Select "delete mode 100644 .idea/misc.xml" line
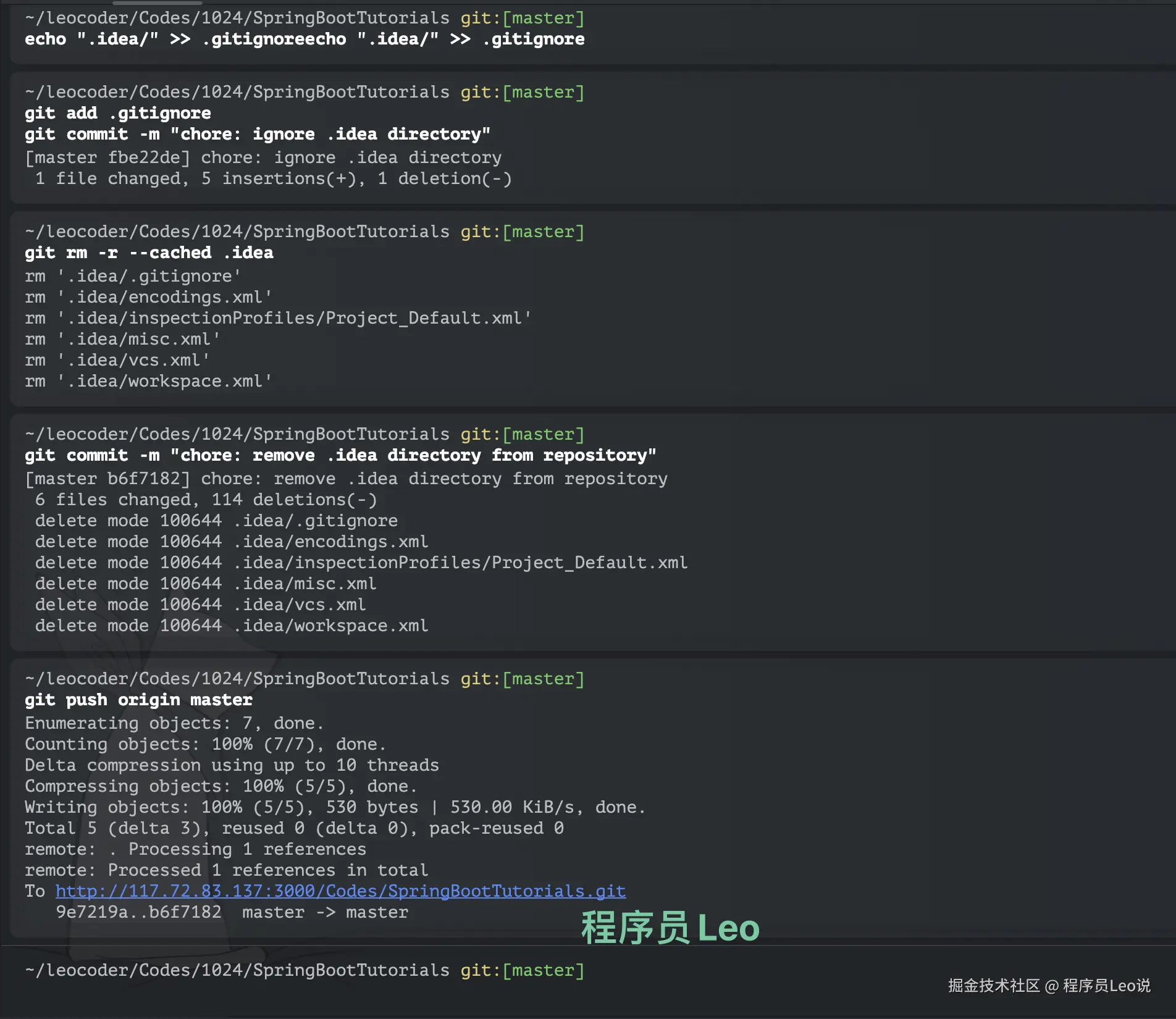Screen dimensions: 1176x1019 pyautogui.click(x=206, y=584)
